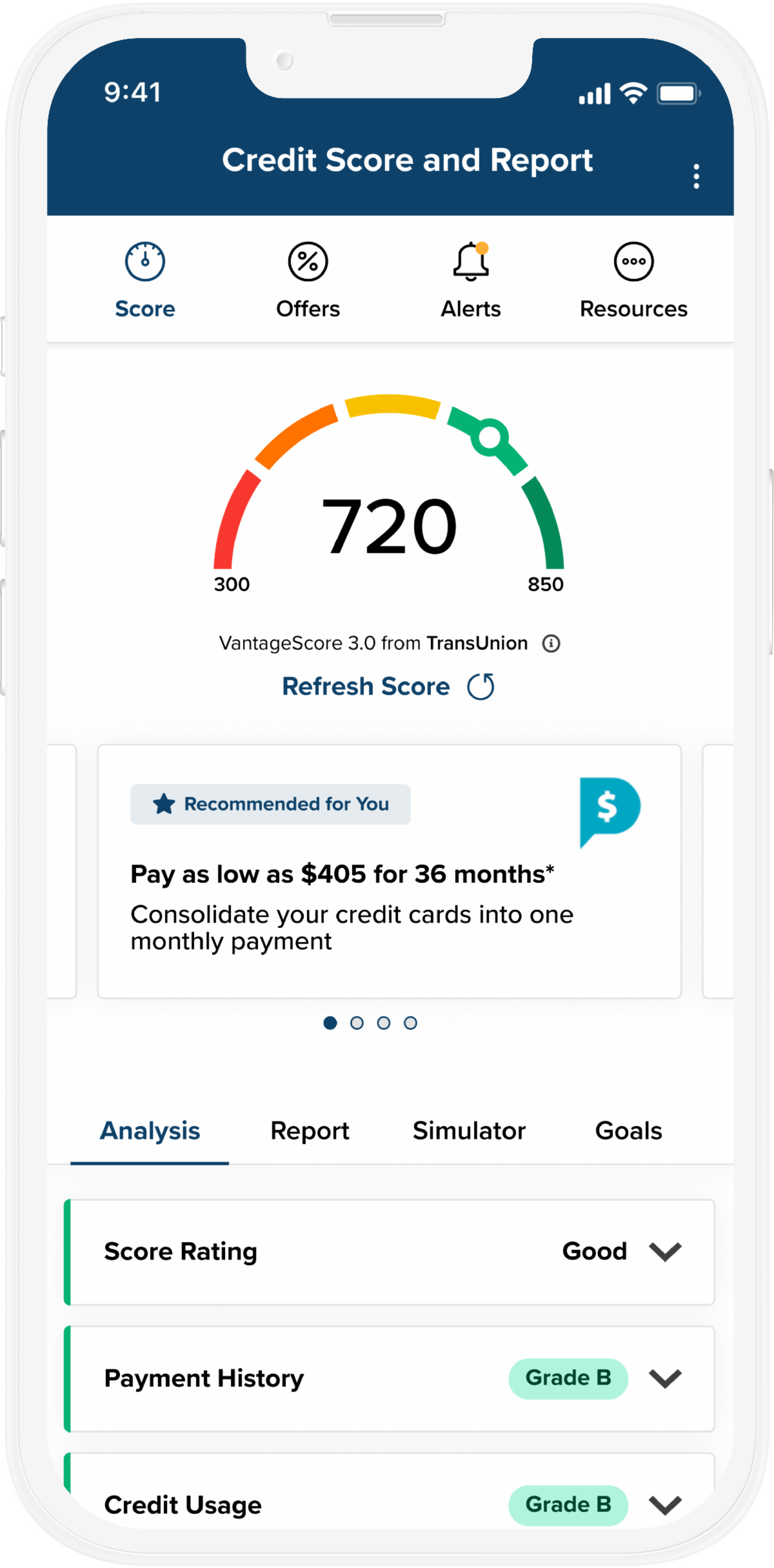Click the Refresh Score link

(366, 687)
